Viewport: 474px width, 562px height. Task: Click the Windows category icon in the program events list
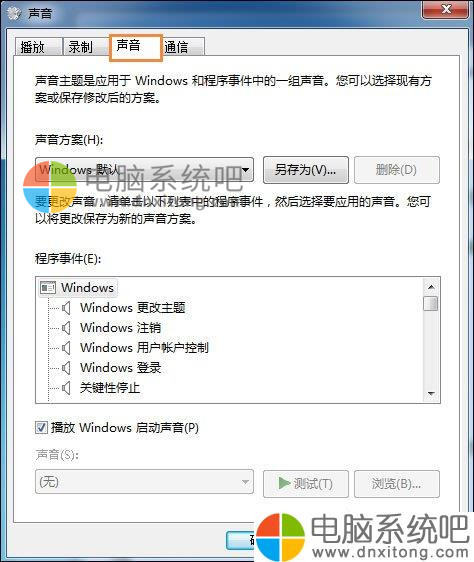coord(48,288)
